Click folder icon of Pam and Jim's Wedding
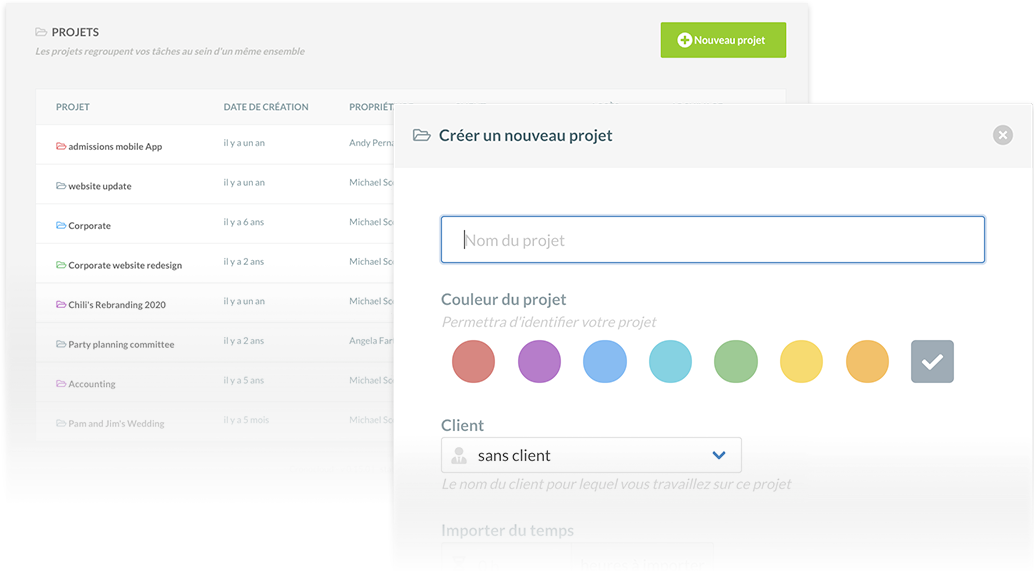The image size is (1034, 571). (x=61, y=423)
